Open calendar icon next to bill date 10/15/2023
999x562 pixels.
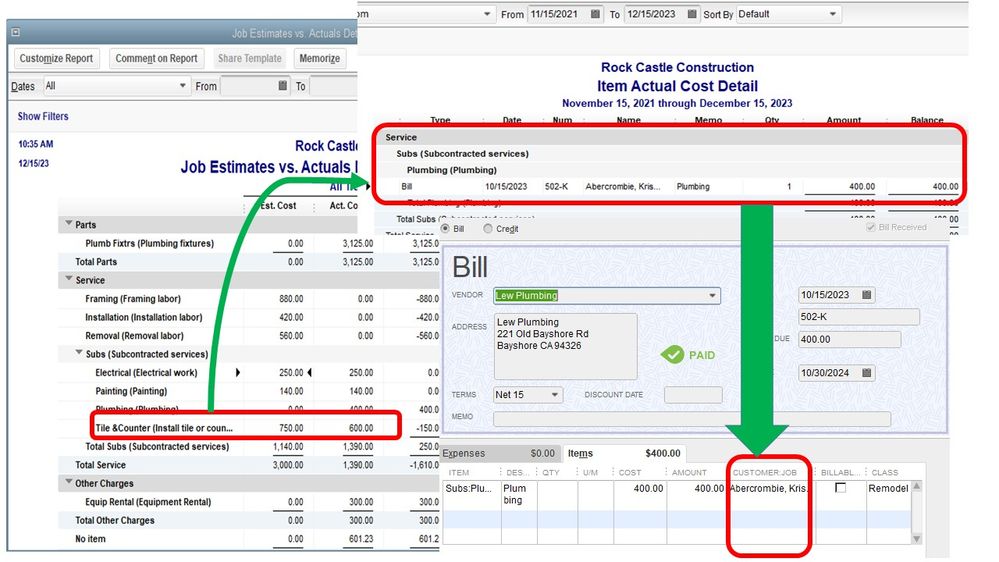(x=866, y=295)
